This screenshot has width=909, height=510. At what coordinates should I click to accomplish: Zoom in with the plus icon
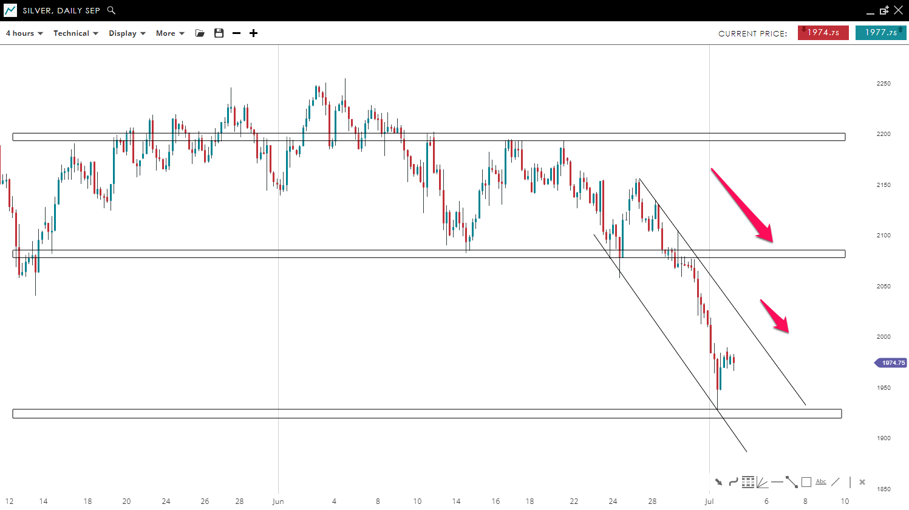tap(253, 33)
